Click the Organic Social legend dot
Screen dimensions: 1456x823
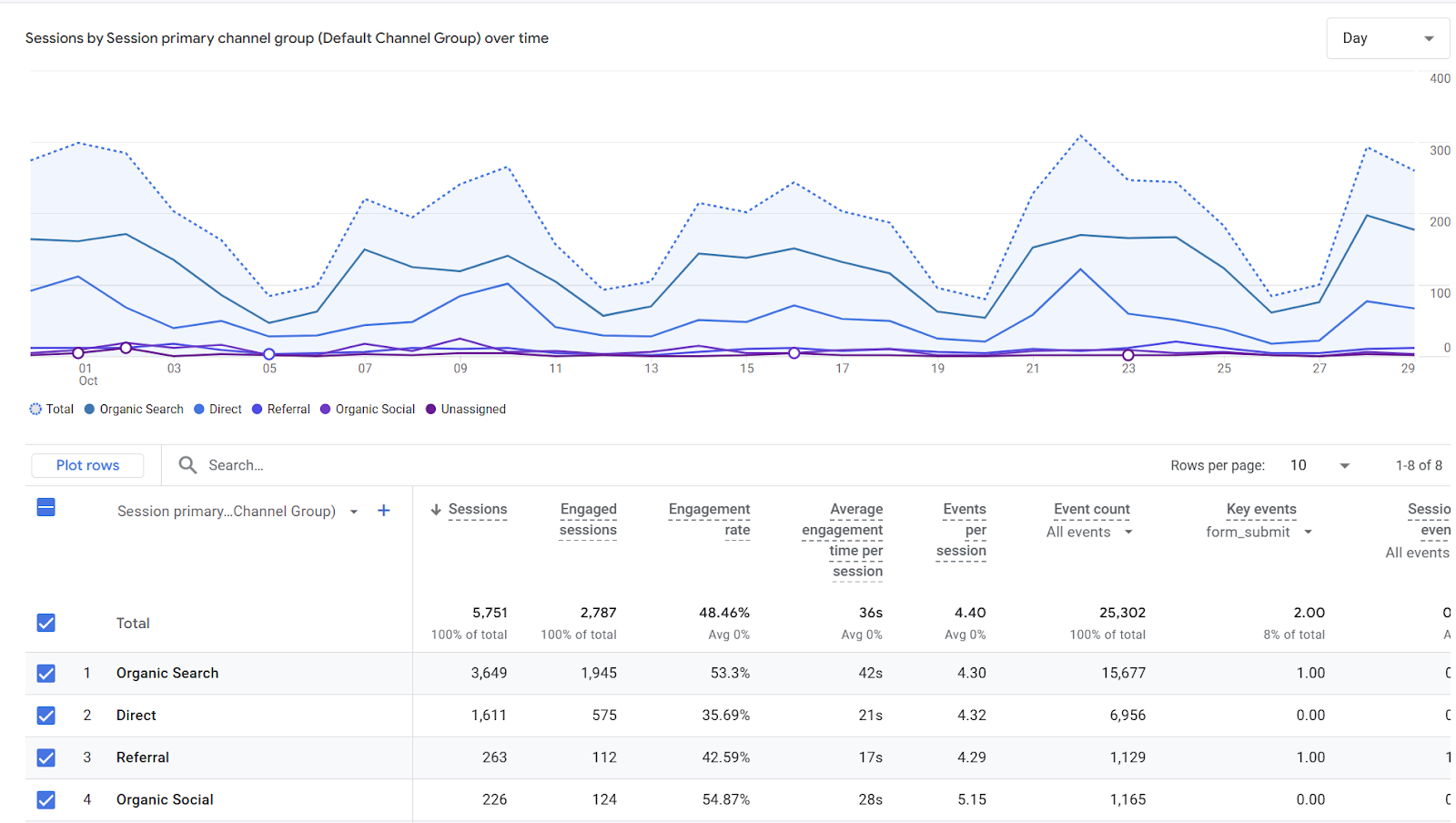click(326, 410)
